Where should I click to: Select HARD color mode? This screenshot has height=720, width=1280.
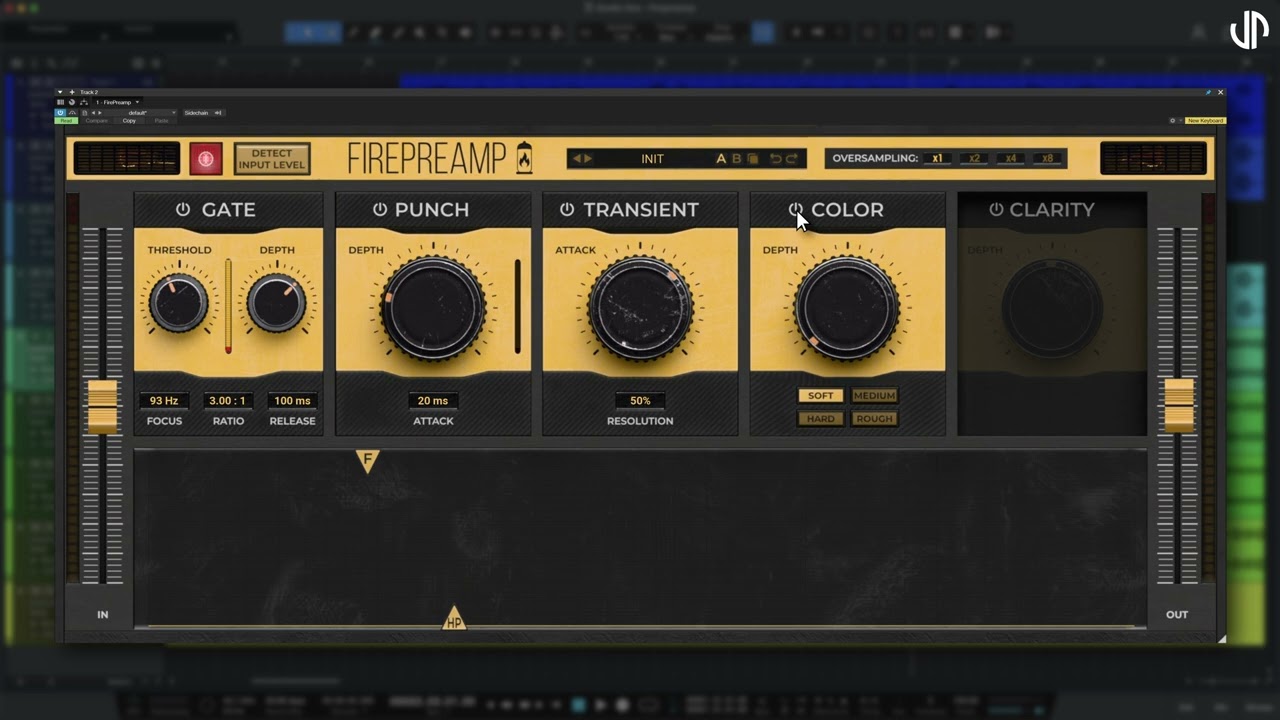820,418
